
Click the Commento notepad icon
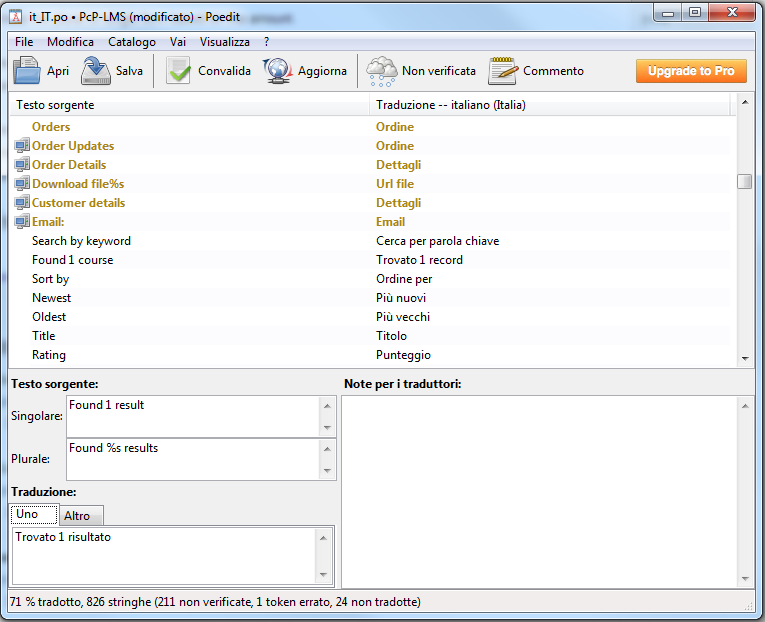[x=503, y=71]
